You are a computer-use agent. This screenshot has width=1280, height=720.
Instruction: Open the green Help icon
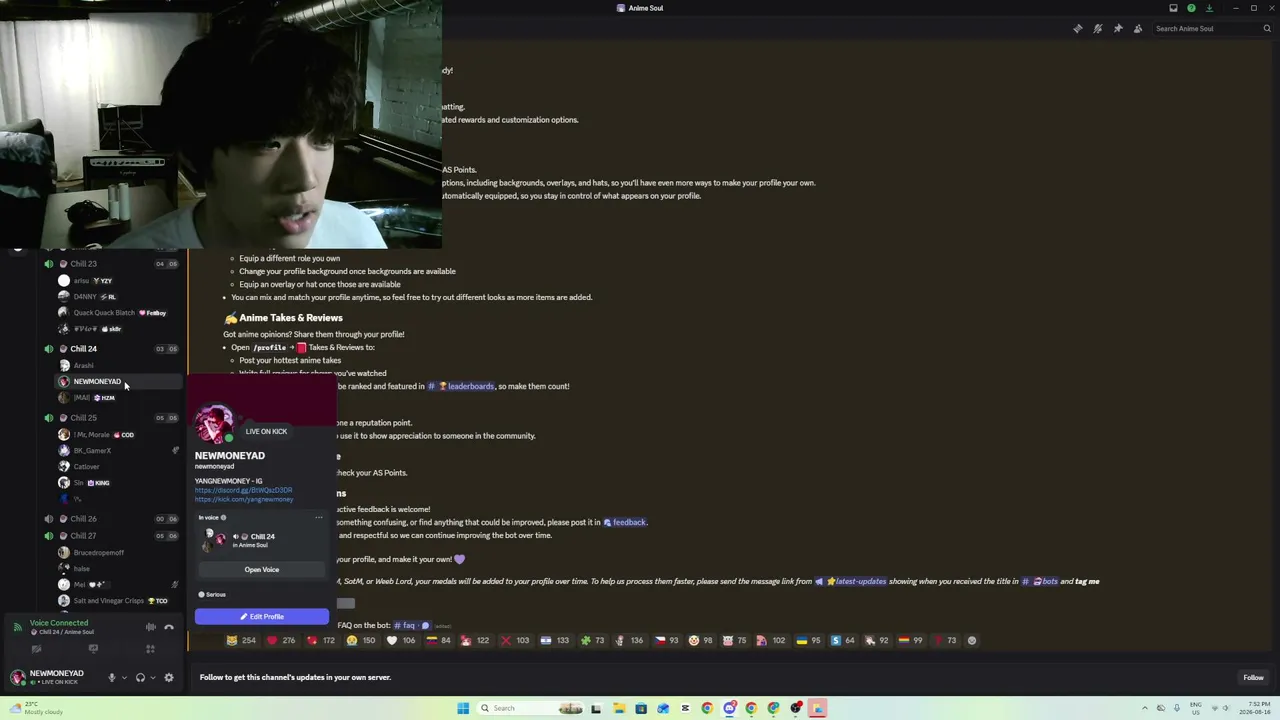(x=1191, y=8)
